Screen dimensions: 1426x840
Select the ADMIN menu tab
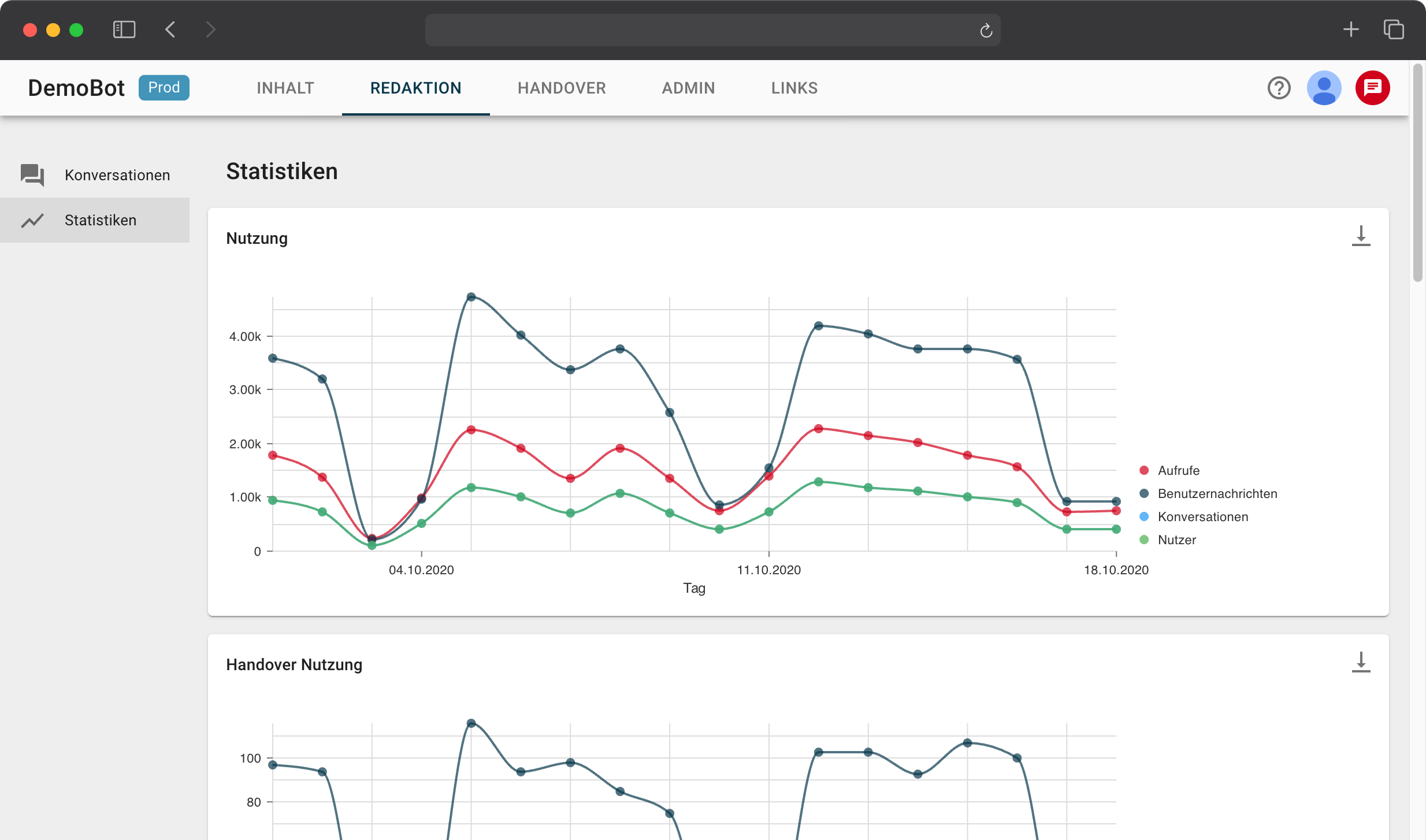coord(688,87)
